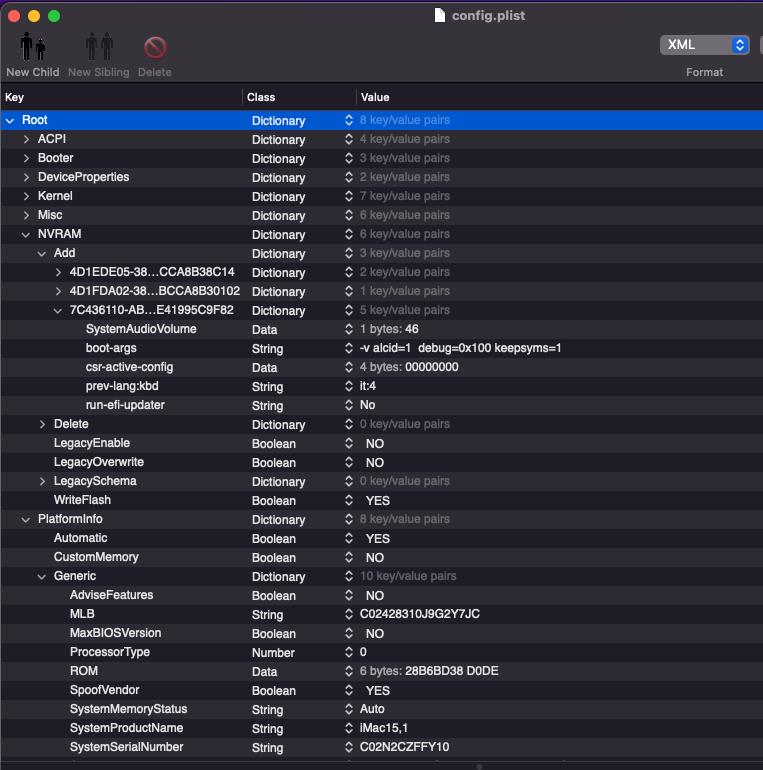Viewport: 763px width, 770px height.
Task: Click the Delete toolbar icon
Action: pos(155,48)
